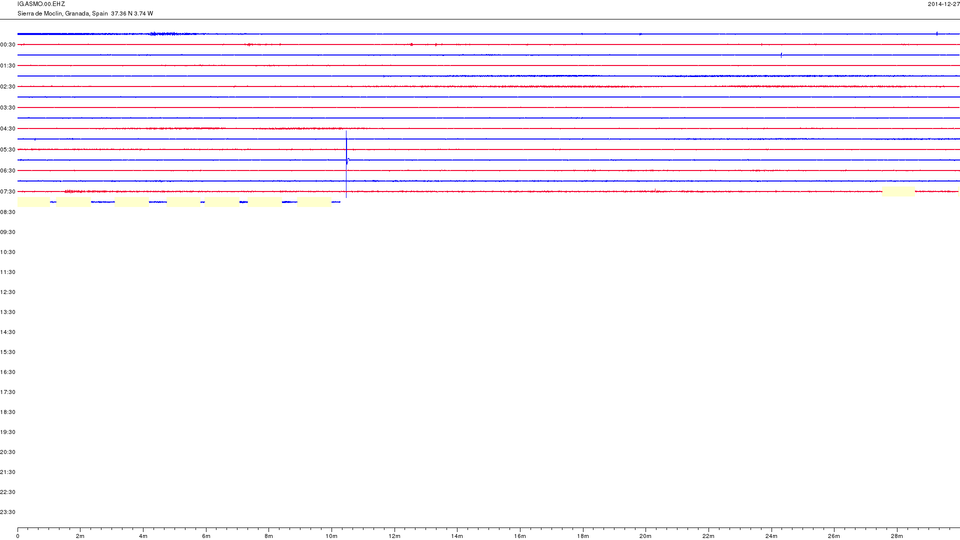
Task: Click the 8m axis tick label
Action: click(269, 536)
